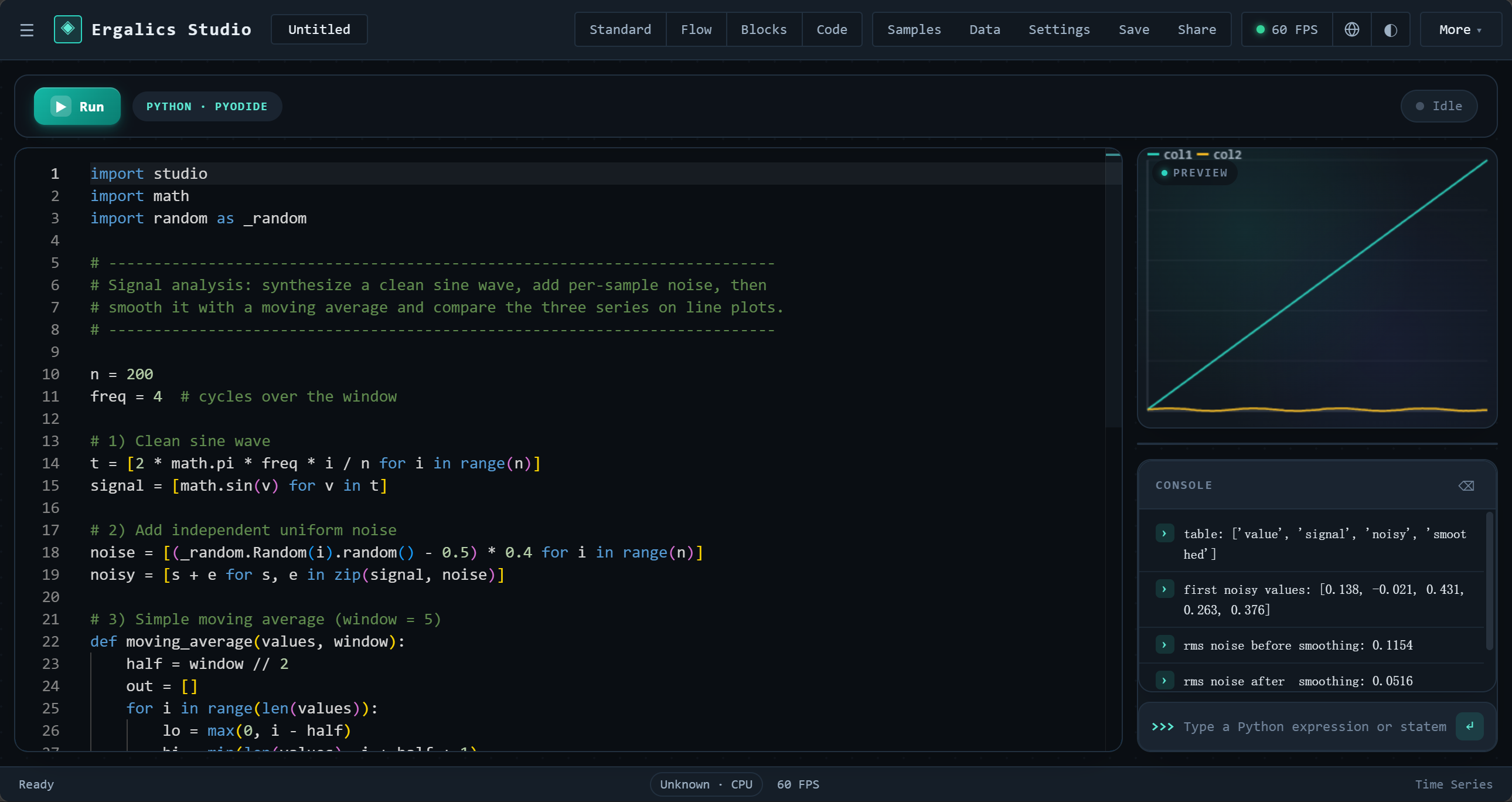Viewport: 1512px width, 802px height.
Task: Click line number 10 in gutter
Action: point(50,374)
